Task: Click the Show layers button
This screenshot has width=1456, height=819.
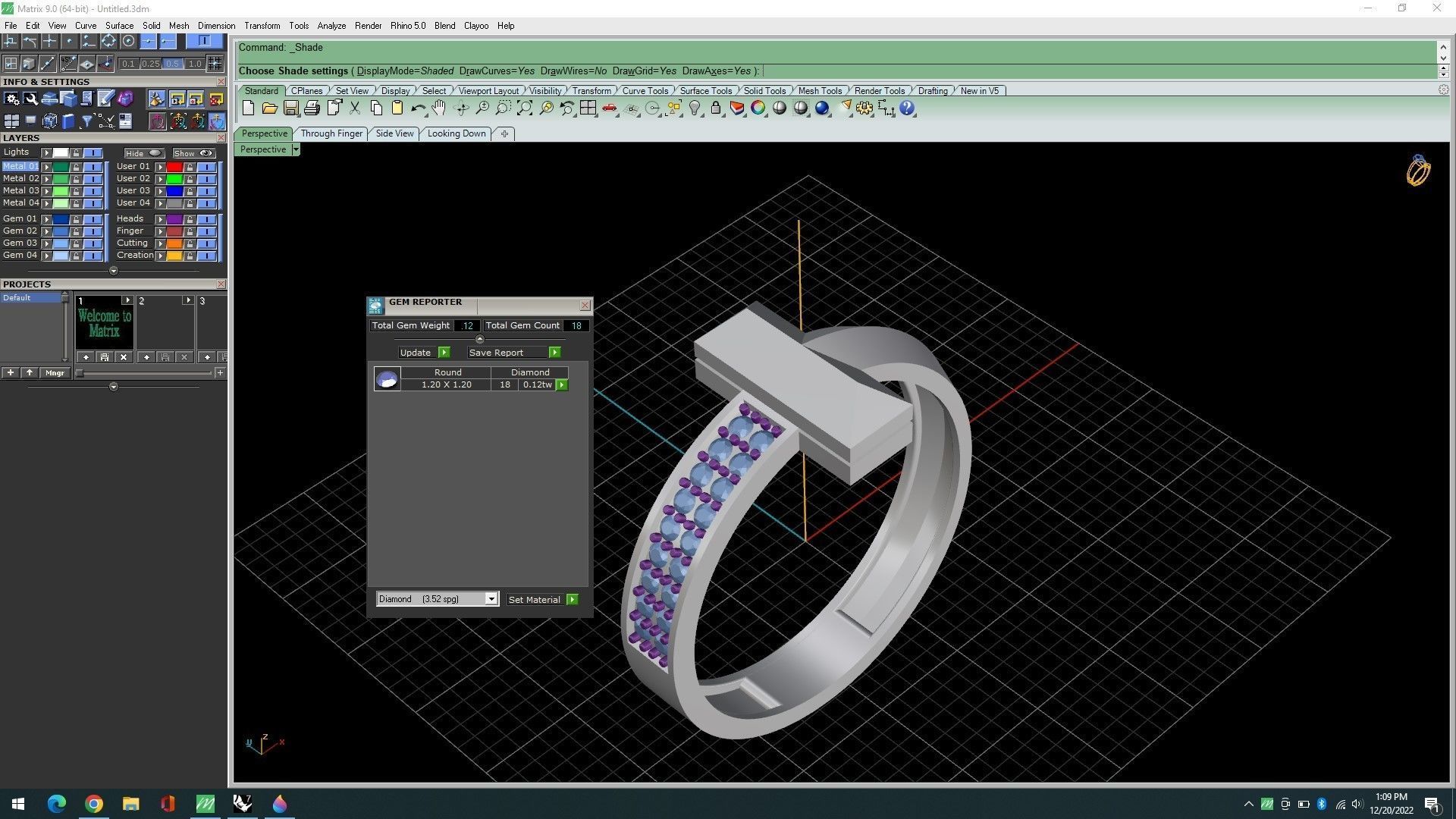Action: pos(194,153)
